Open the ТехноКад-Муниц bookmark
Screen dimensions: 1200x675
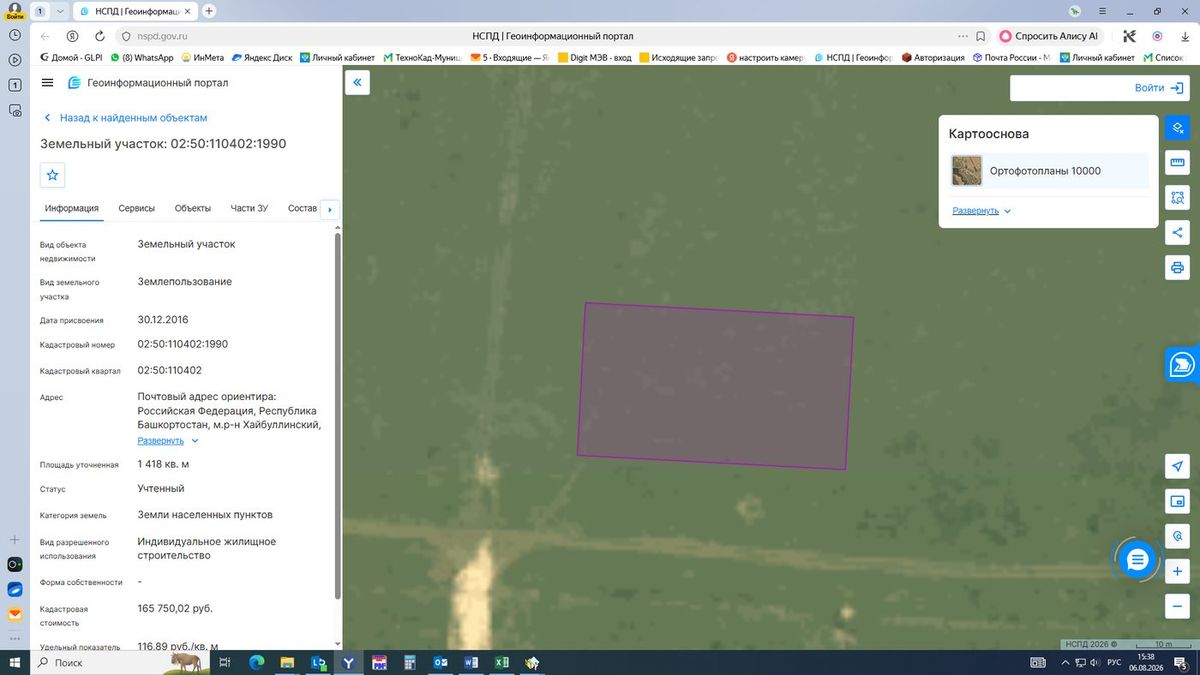[x=421, y=58]
